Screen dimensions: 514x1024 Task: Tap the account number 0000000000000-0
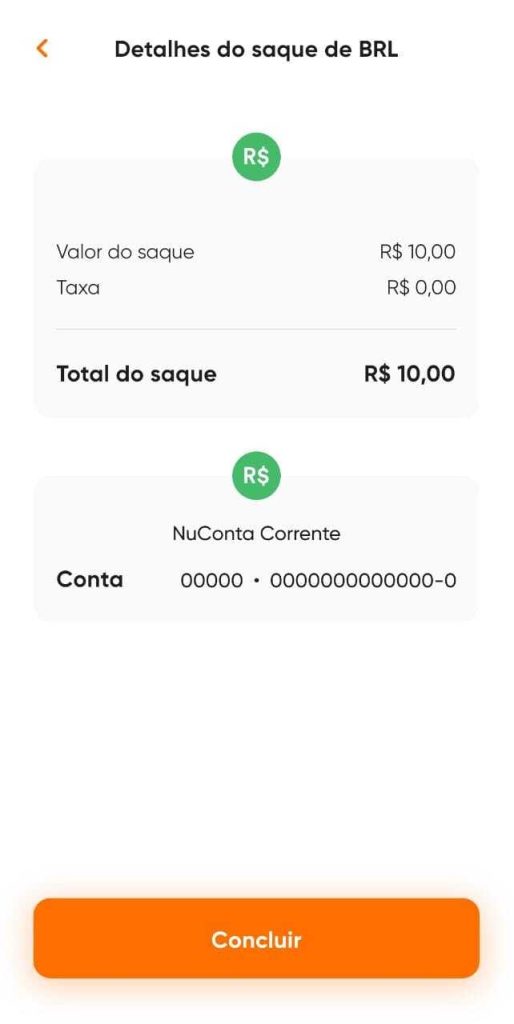pos(363,580)
